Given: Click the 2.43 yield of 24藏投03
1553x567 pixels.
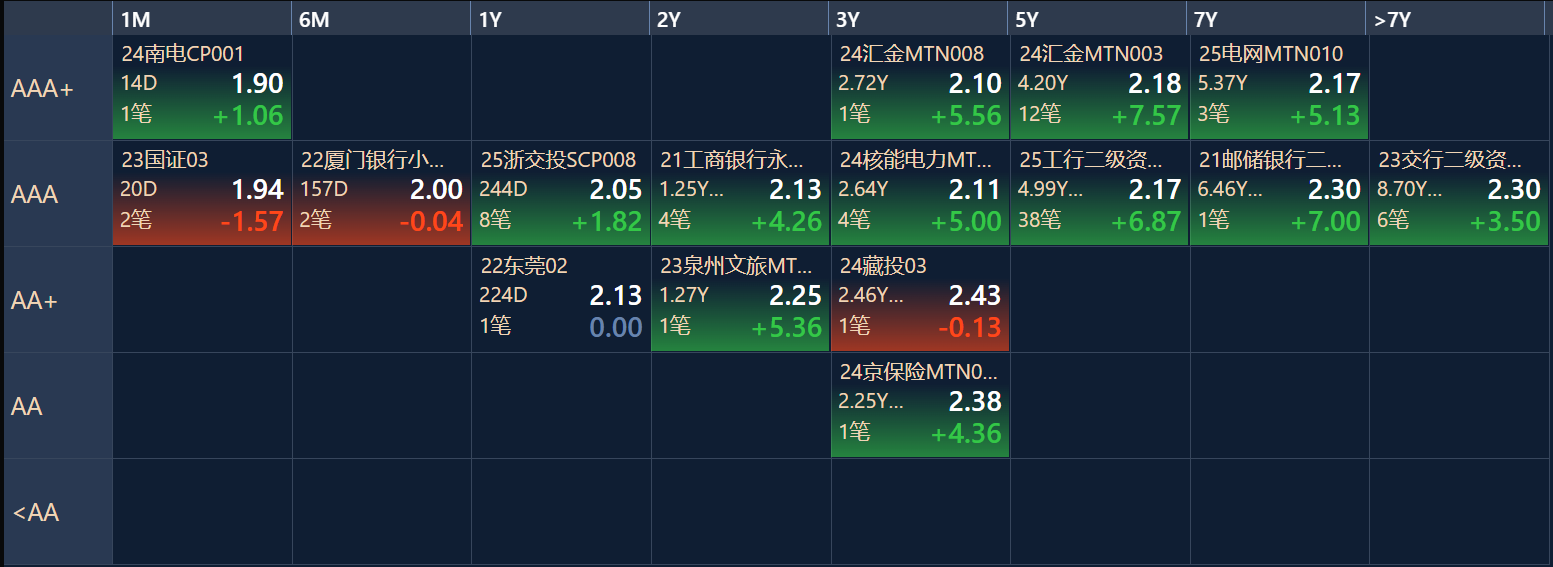Looking at the screenshot, I should pos(976,296).
